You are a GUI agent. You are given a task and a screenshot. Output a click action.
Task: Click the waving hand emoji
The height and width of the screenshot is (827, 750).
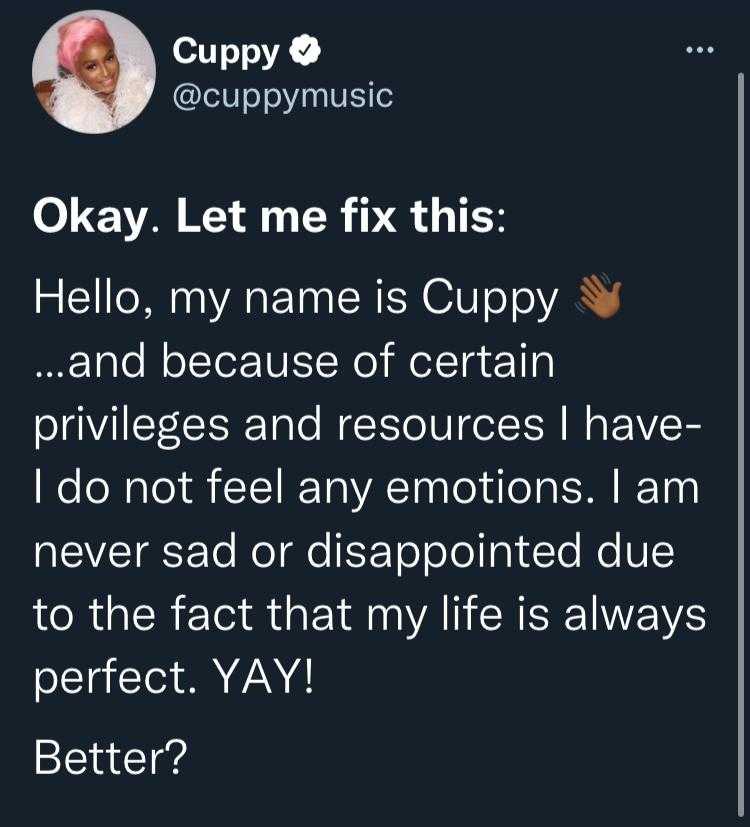click(x=599, y=296)
